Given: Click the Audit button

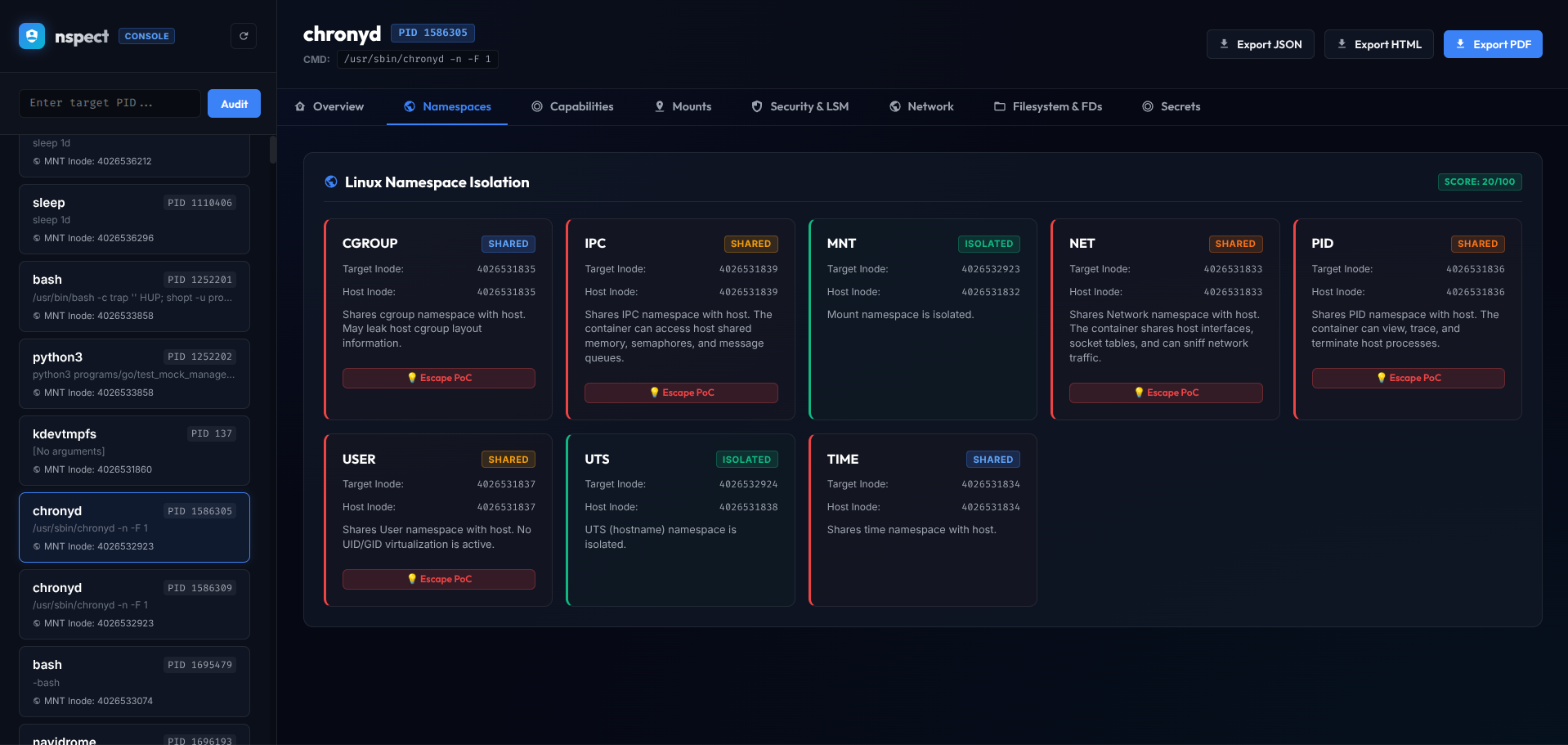Looking at the screenshot, I should point(234,104).
